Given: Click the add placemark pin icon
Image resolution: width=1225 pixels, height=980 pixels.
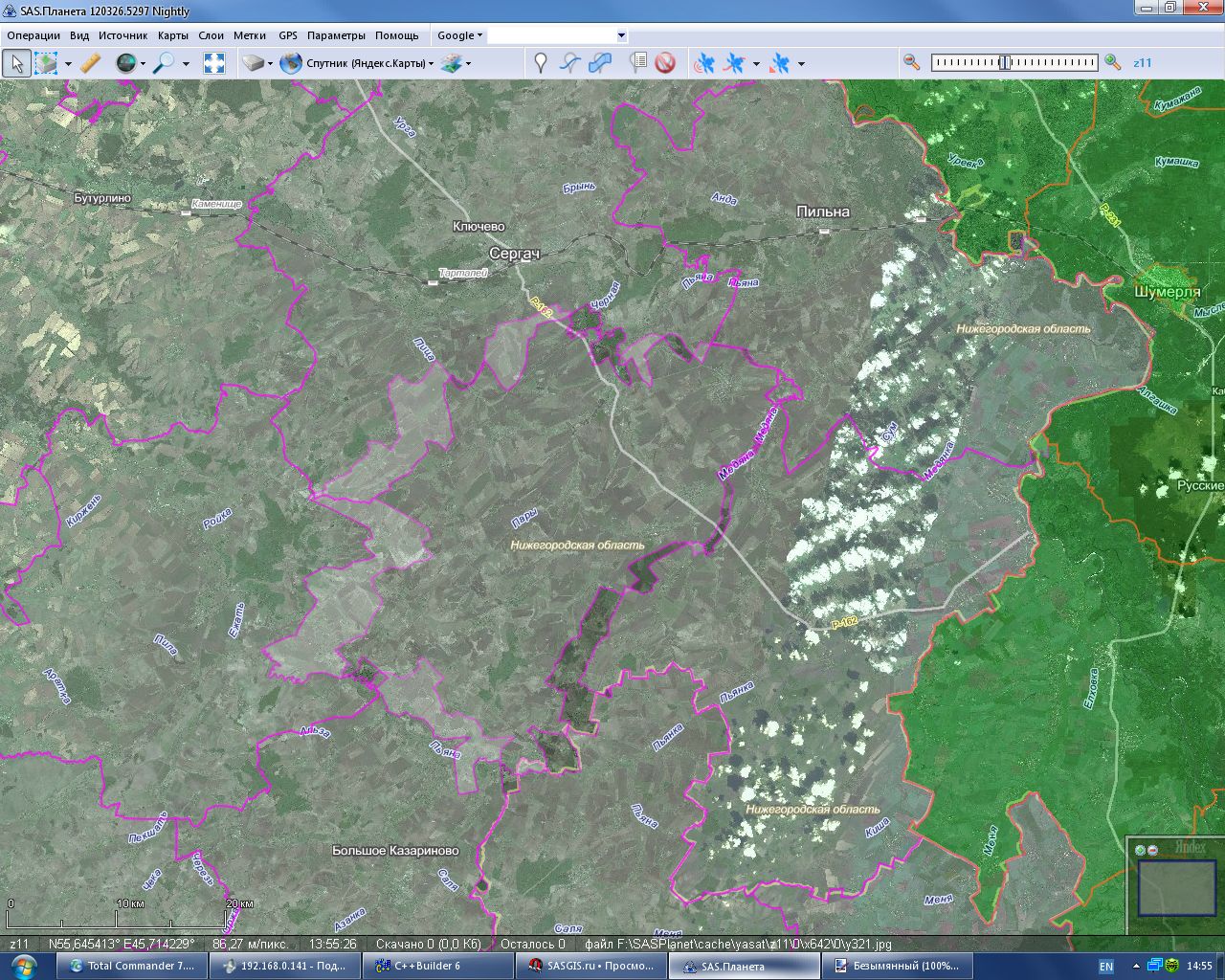Looking at the screenshot, I should (541, 63).
